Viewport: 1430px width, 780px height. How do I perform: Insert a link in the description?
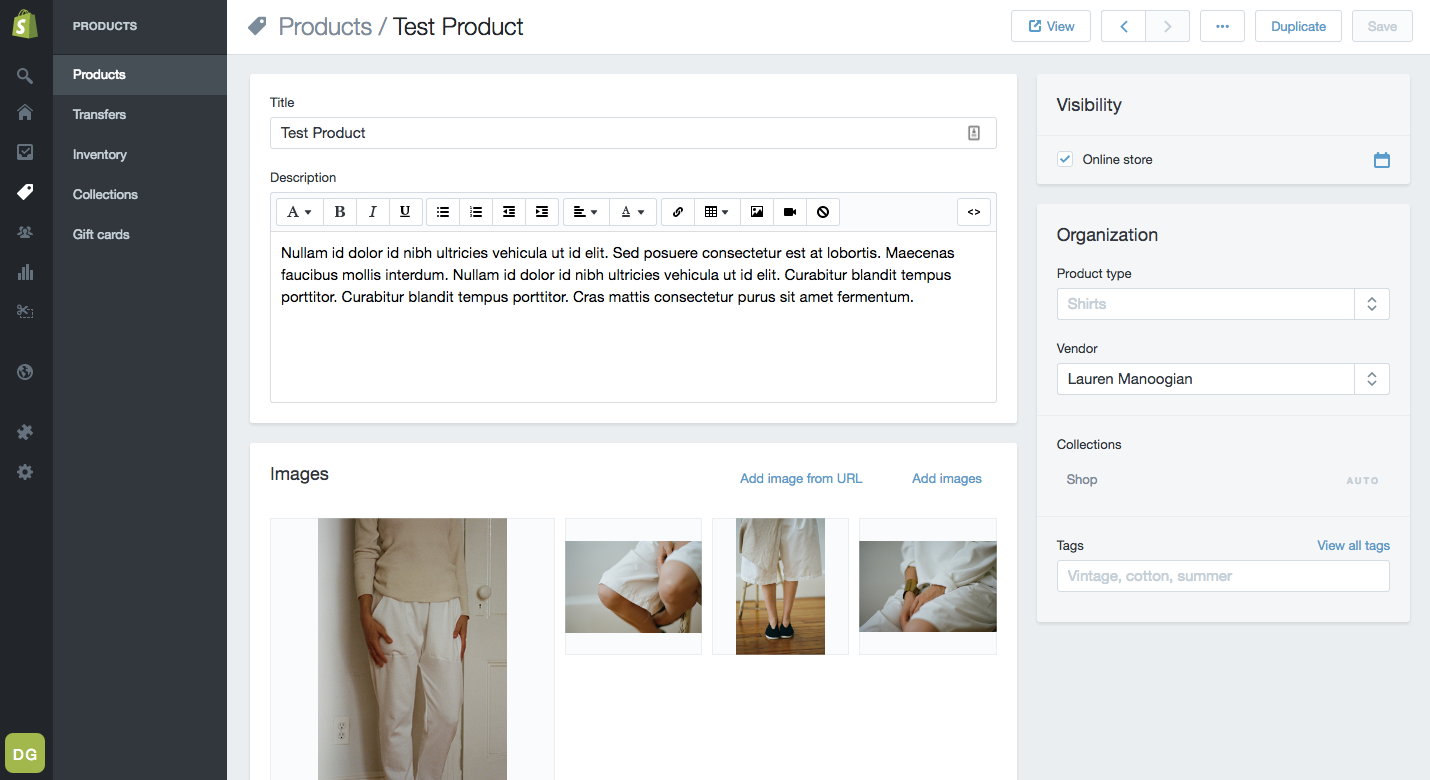[x=677, y=212]
